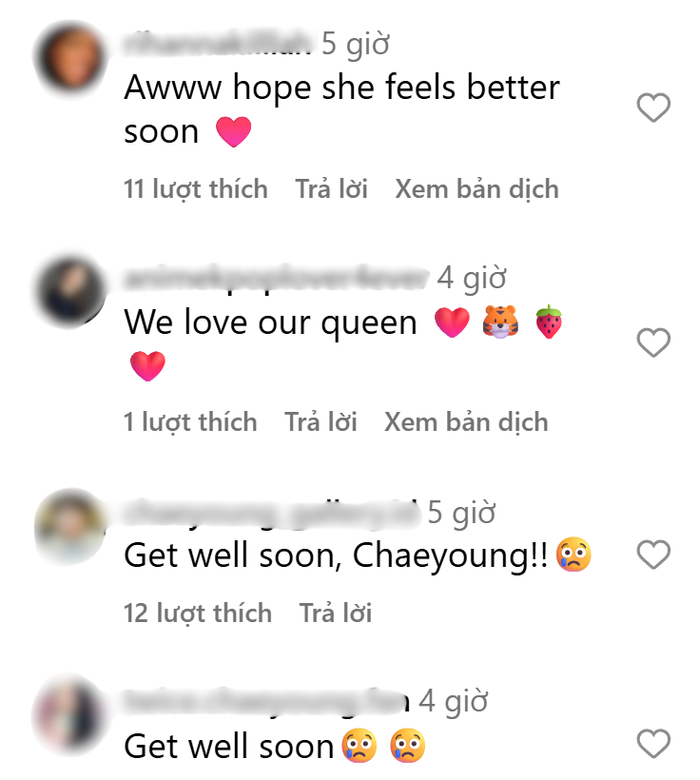Tap heart on 'Get well soon, Chaeyoung!!' comment
This screenshot has height=780, width=700.
pyautogui.click(x=653, y=554)
